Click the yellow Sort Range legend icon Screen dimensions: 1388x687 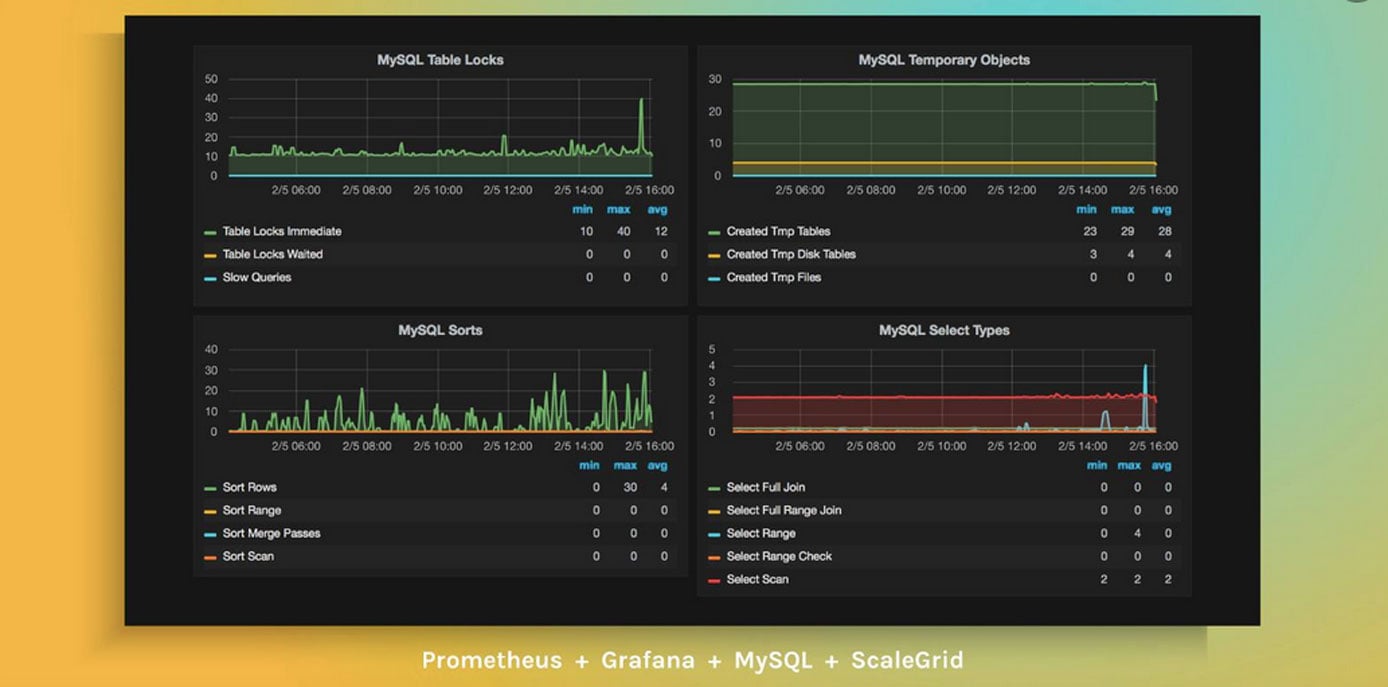pyautogui.click(x=208, y=510)
